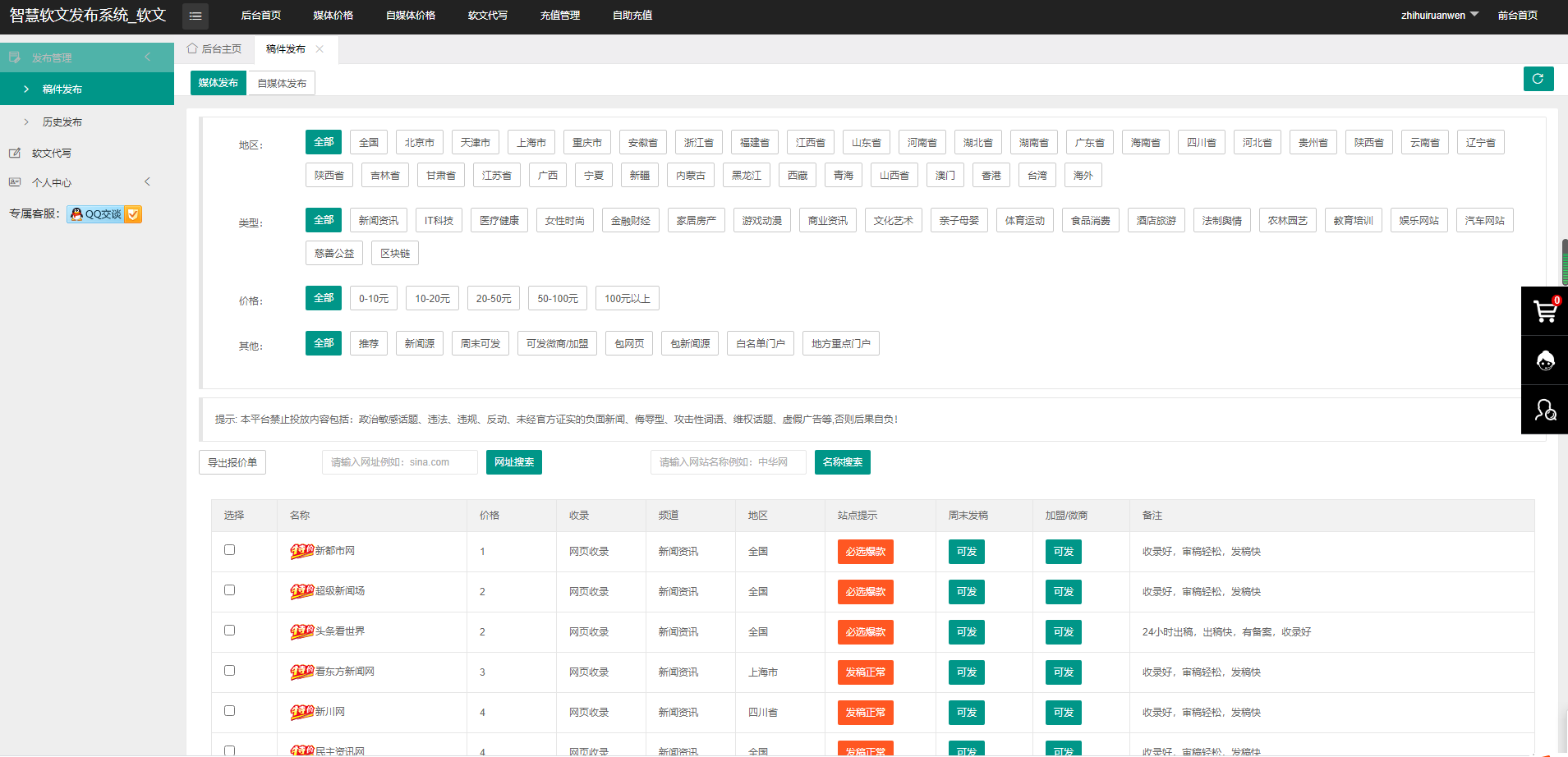
Task: Select the 周末可发 other filter
Action: pyautogui.click(x=481, y=343)
